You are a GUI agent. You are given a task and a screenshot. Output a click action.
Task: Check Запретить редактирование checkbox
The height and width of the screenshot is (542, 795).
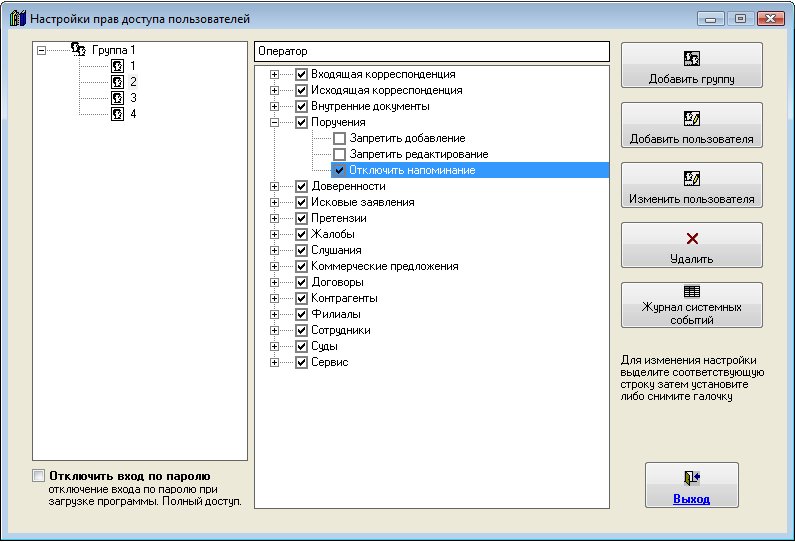[340, 154]
